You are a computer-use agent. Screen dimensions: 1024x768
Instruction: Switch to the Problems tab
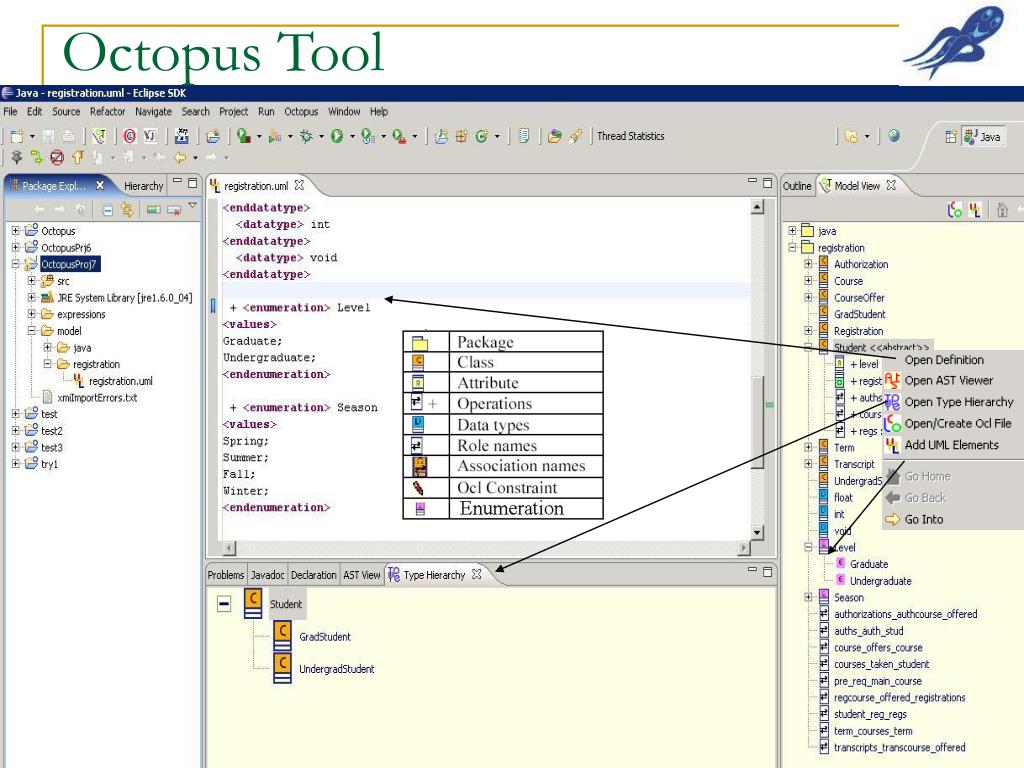[226, 575]
